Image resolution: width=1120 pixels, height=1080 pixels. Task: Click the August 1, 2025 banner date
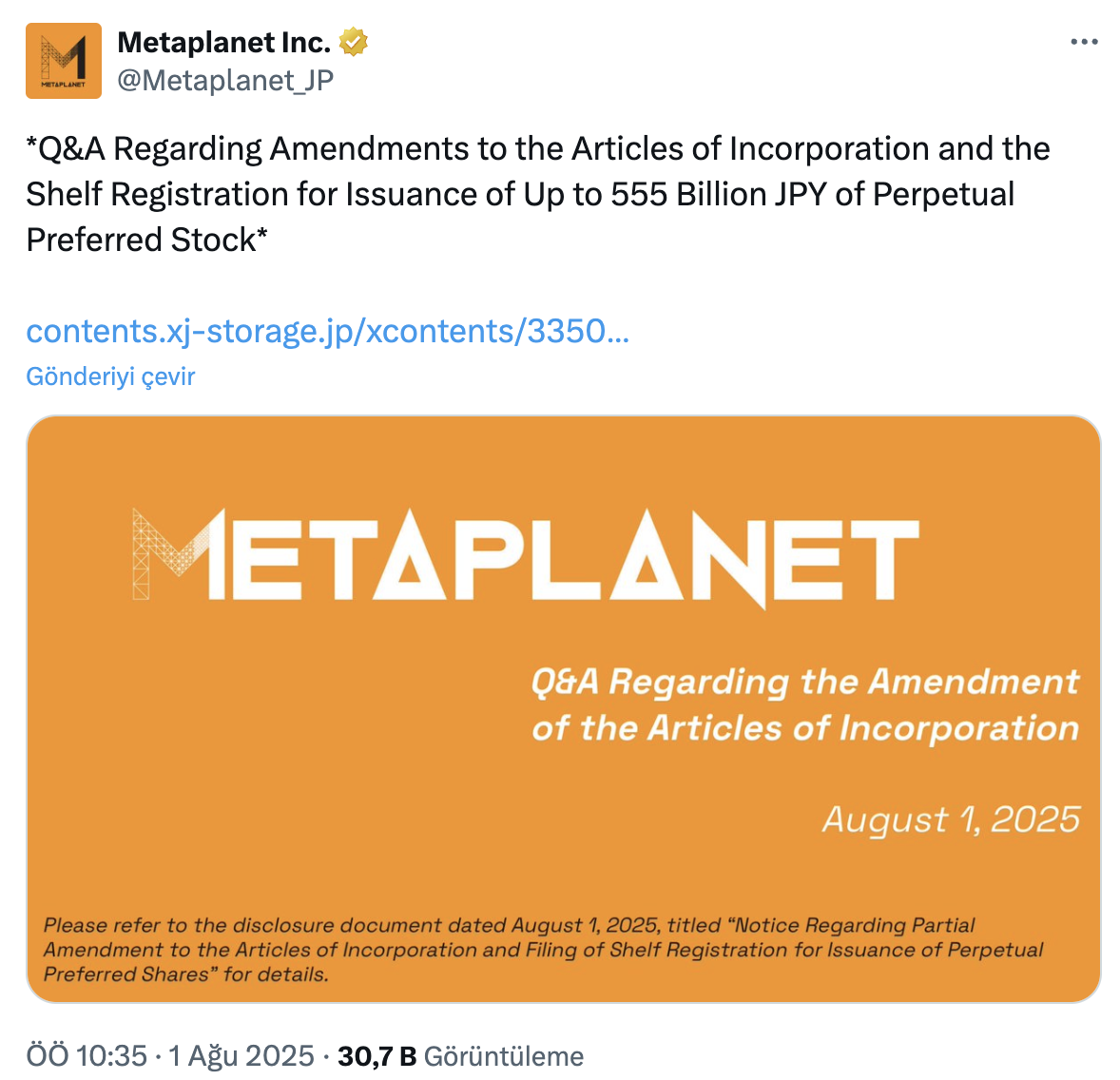951,820
